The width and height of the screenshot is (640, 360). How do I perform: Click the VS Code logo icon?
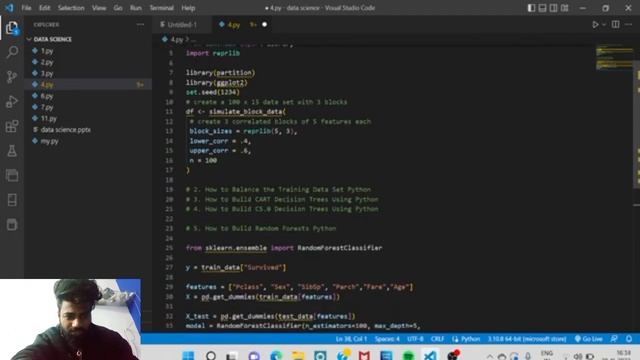click(x=9, y=8)
